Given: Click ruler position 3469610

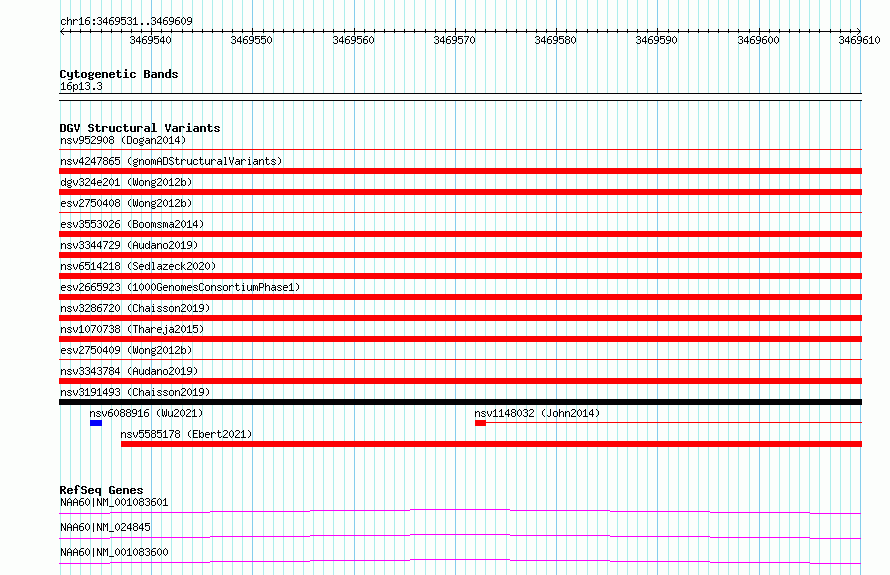Looking at the screenshot, I should 859,40.
